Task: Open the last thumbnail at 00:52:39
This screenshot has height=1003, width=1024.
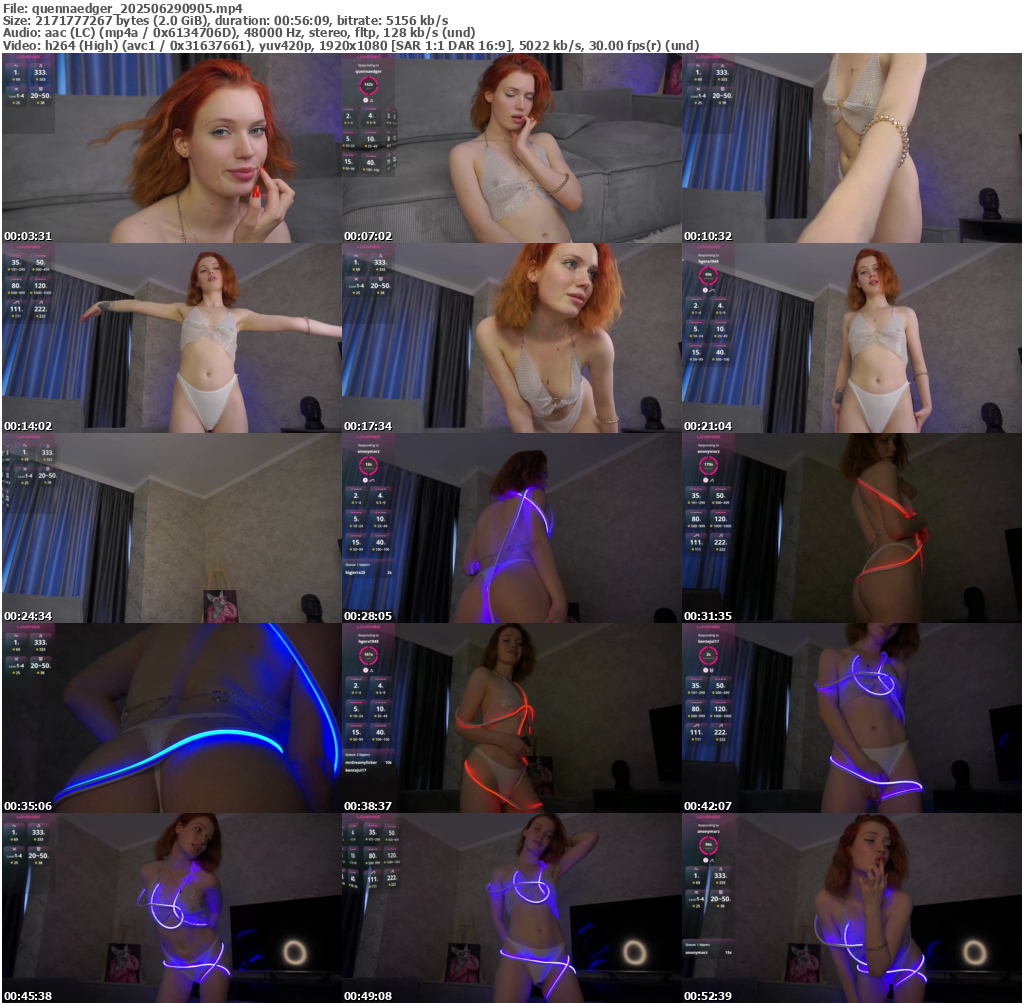Action: click(851, 908)
